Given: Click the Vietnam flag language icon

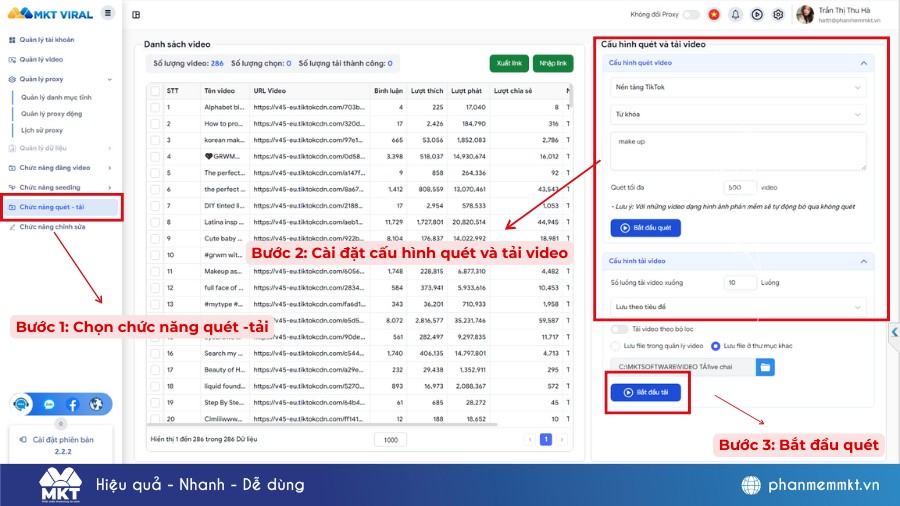Looking at the screenshot, I should pyautogui.click(x=713, y=14).
